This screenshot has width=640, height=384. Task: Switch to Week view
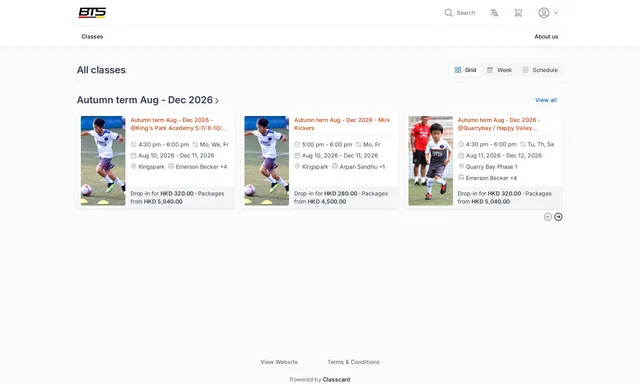(x=499, y=70)
